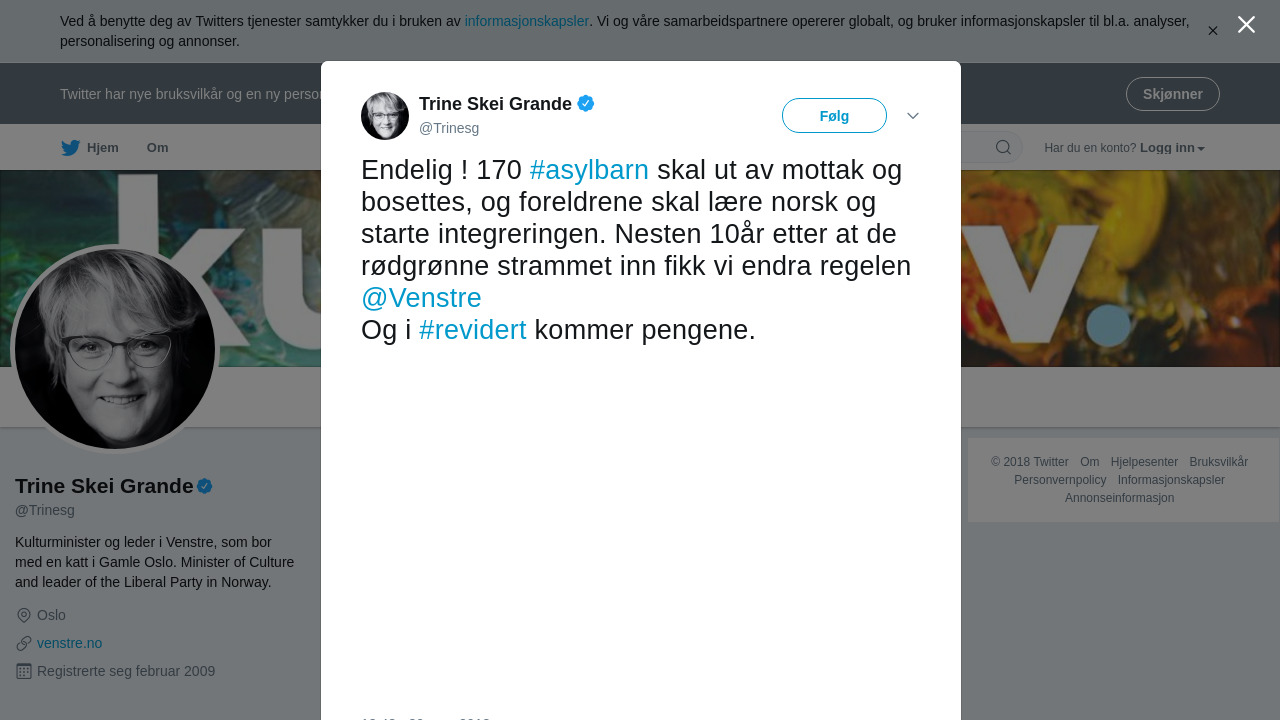
Task: Open the Om menu item
Action: 158,148
